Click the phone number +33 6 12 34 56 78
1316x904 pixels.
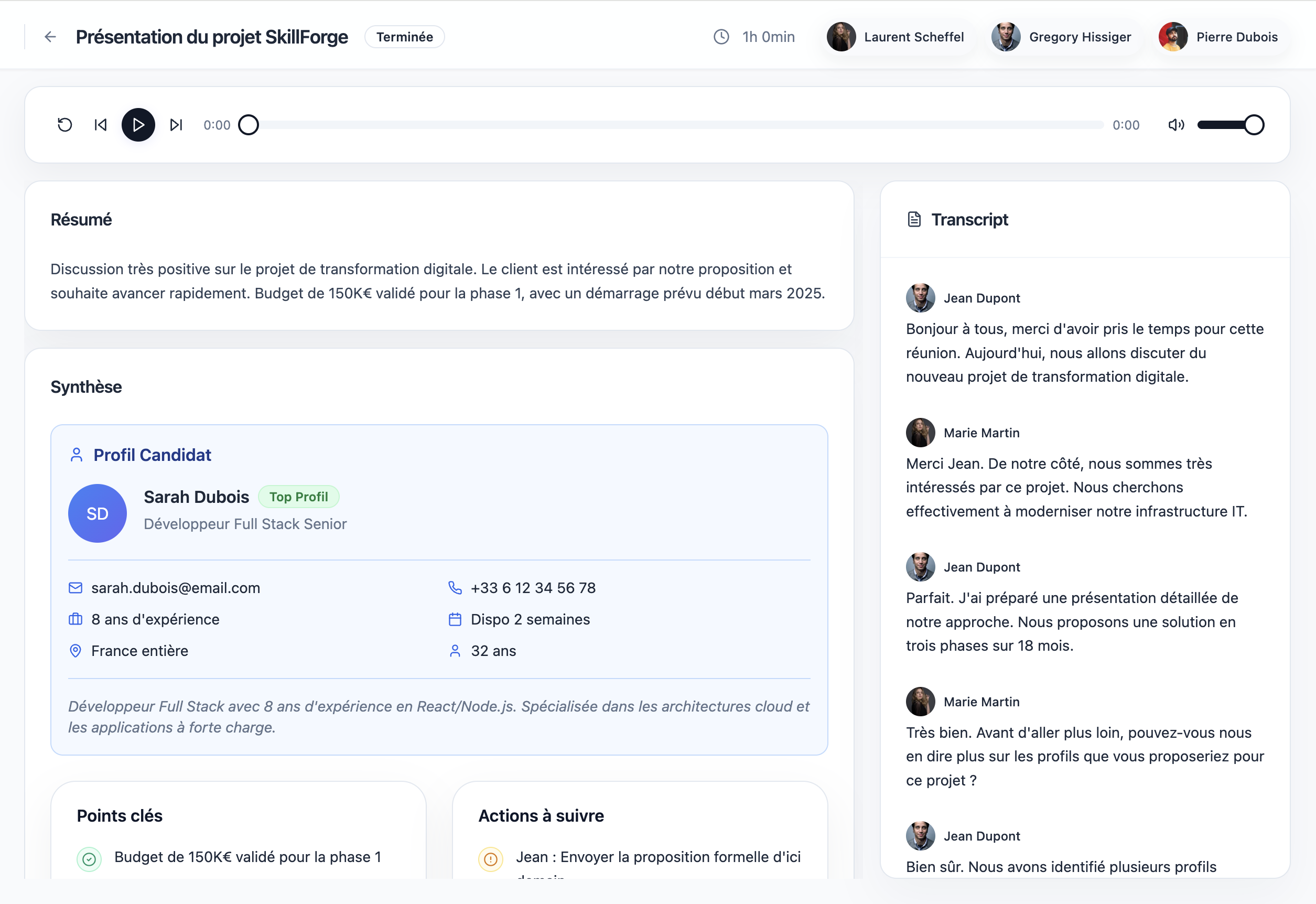[x=533, y=588]
